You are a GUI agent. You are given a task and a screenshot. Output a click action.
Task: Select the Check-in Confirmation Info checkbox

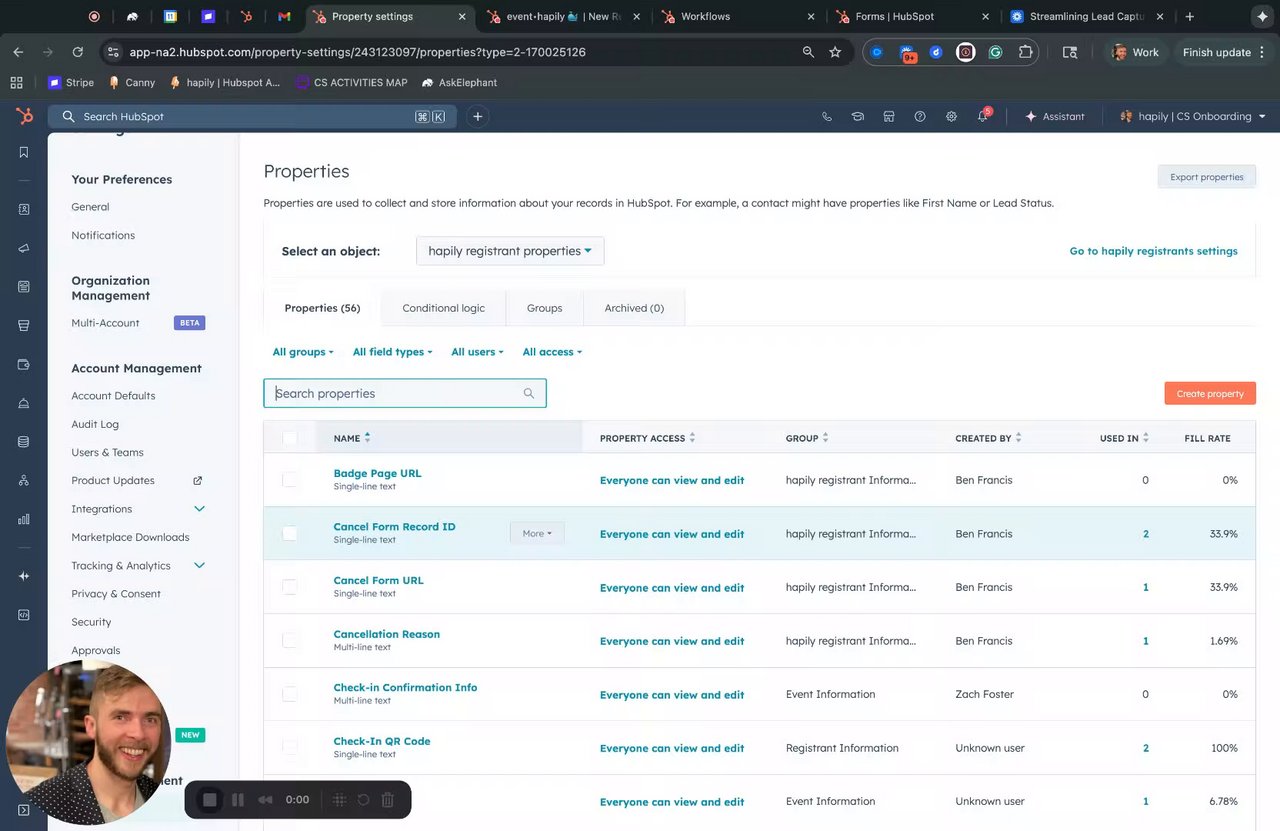click(290, 694)
